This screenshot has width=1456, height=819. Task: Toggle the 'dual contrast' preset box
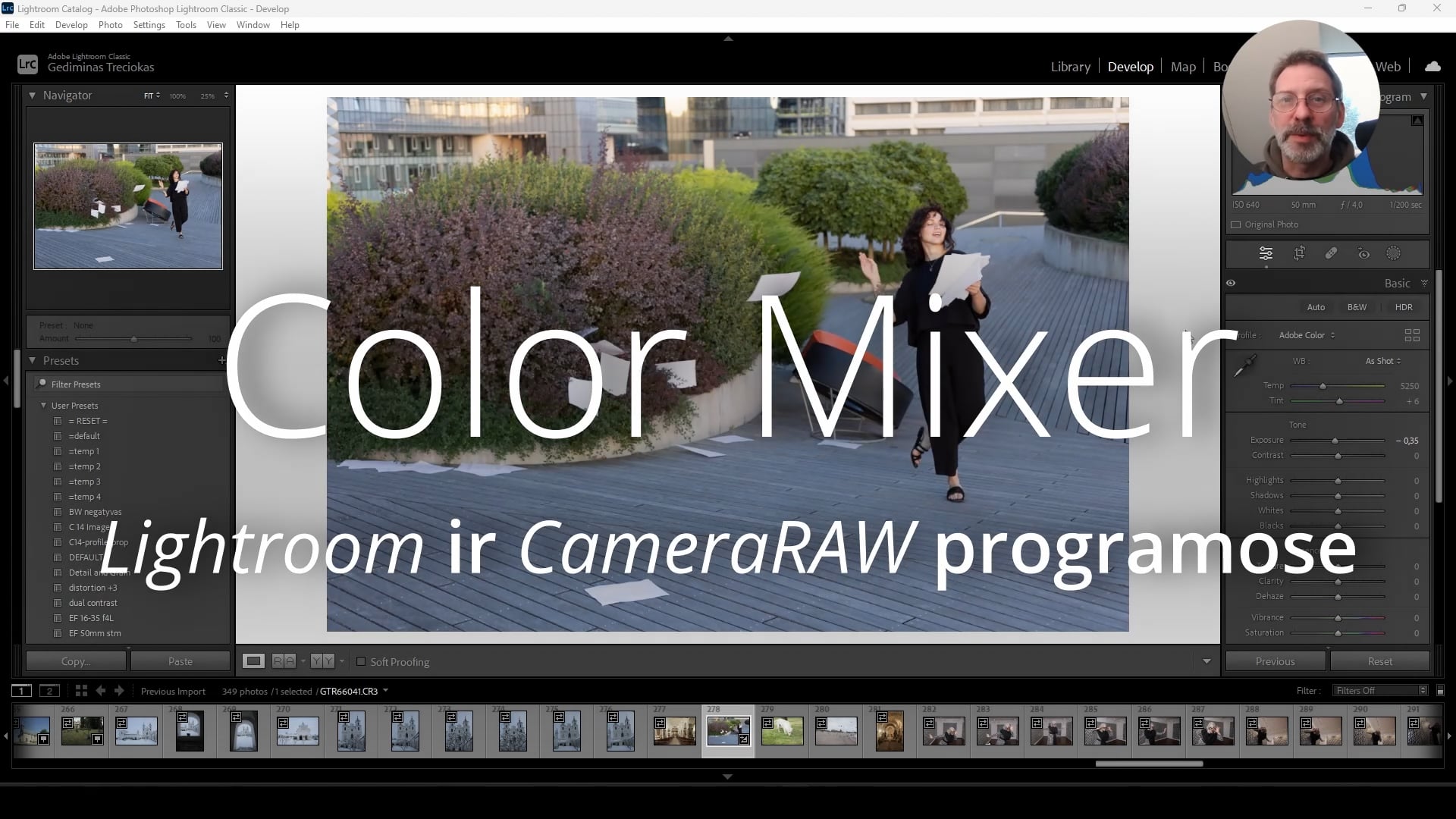tap(58, 603)
